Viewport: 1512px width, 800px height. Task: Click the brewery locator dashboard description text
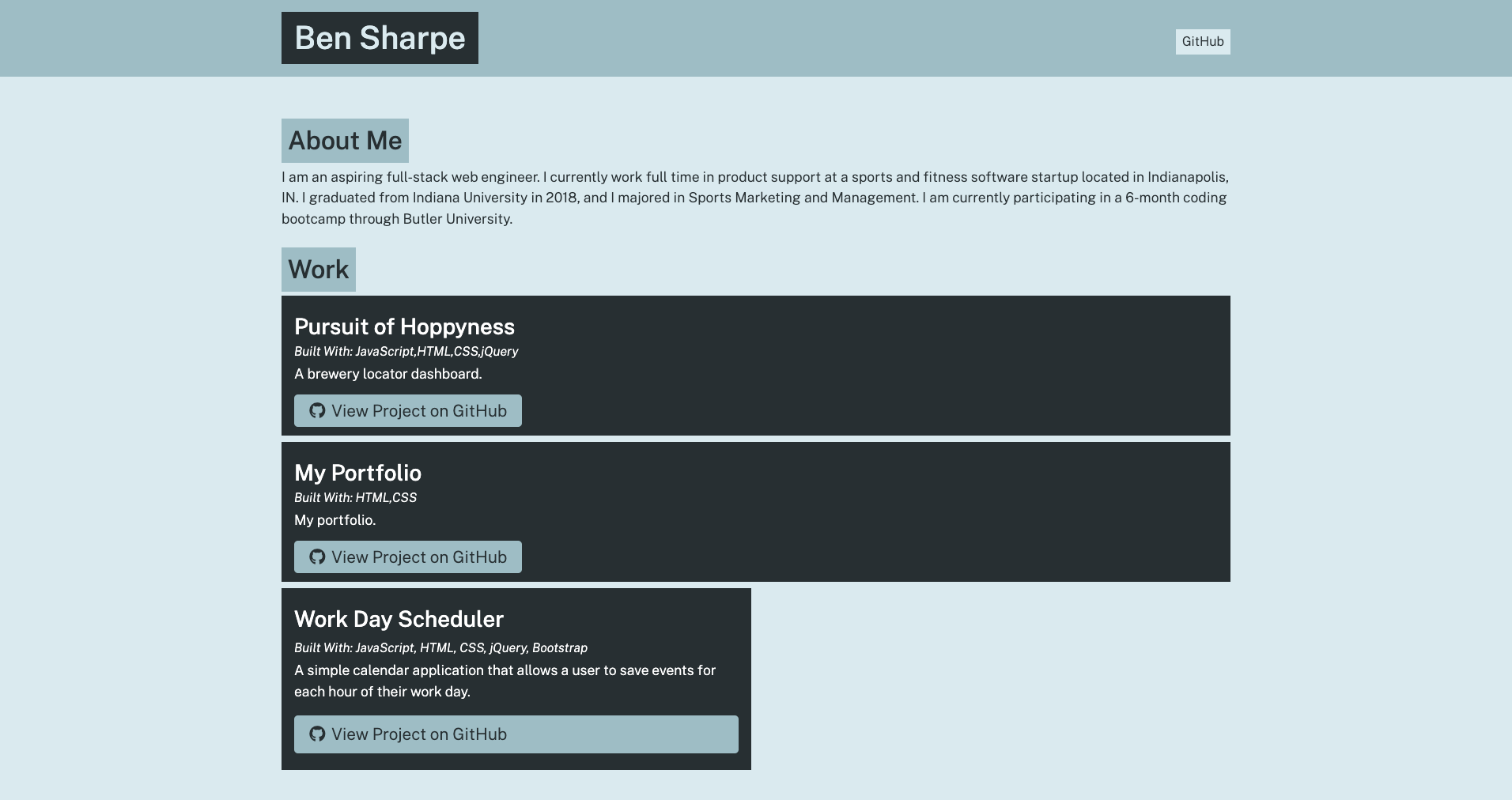(387, 373)
